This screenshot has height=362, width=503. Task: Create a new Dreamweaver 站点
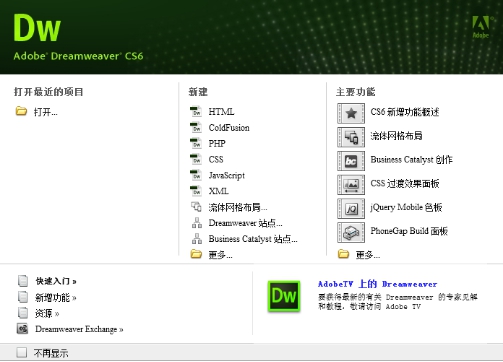click(246, 223)
